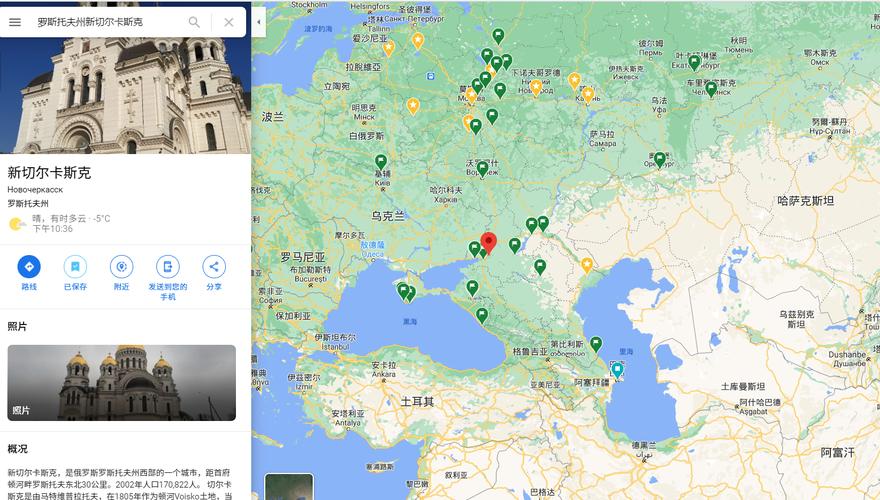
Task: Select yellow star pin near Astrakhan
Action: 586,264
